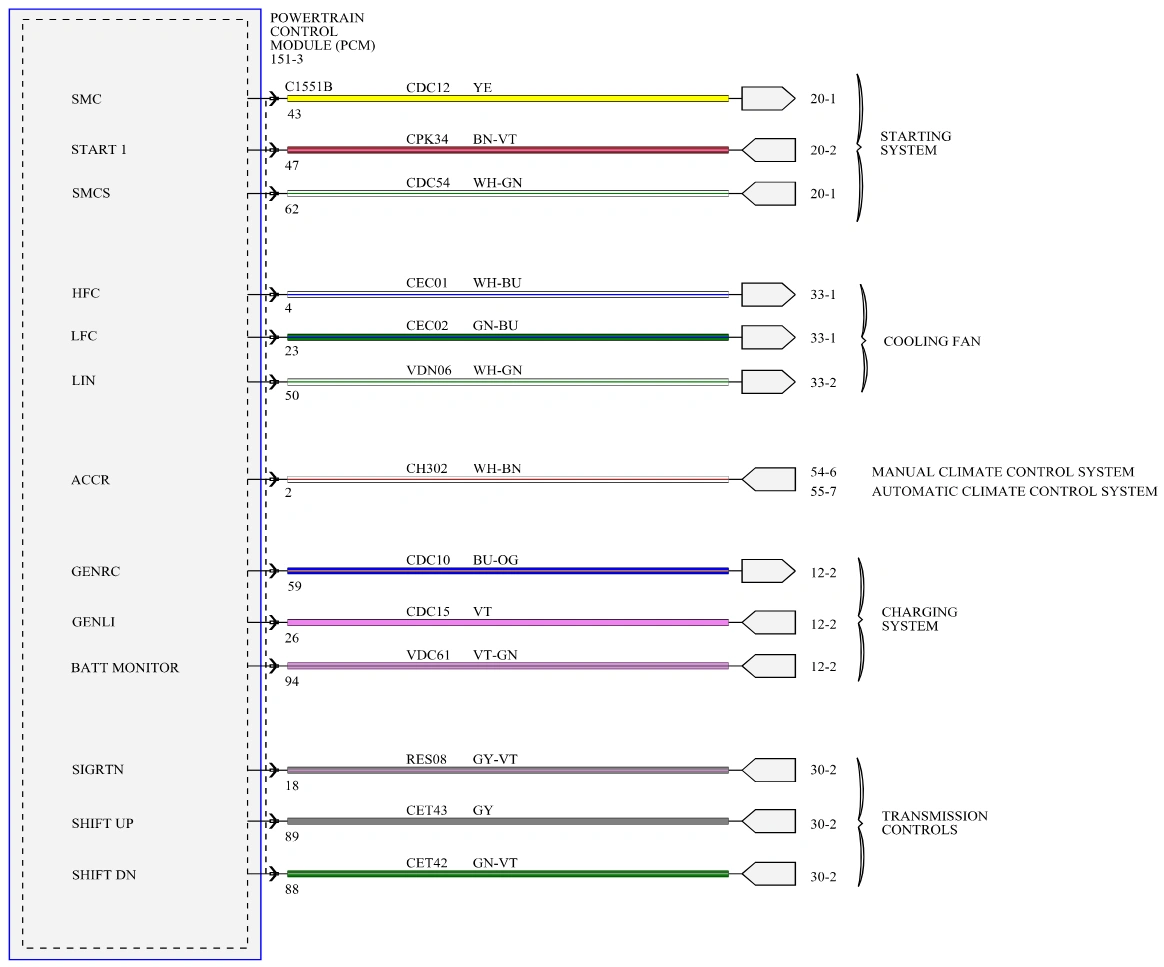Click the circuit code VDC61
1164x967 pixels.
pyautogui.click(x=428, y=655)
